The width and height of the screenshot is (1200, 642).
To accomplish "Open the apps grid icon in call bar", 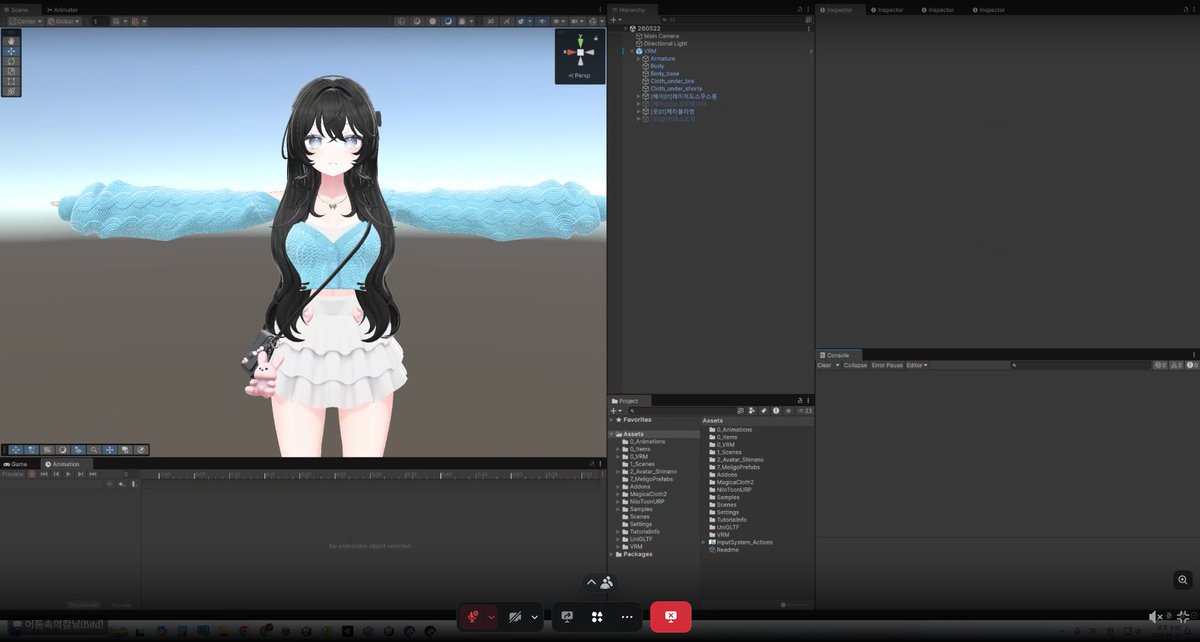I will (x=597, y=617).
